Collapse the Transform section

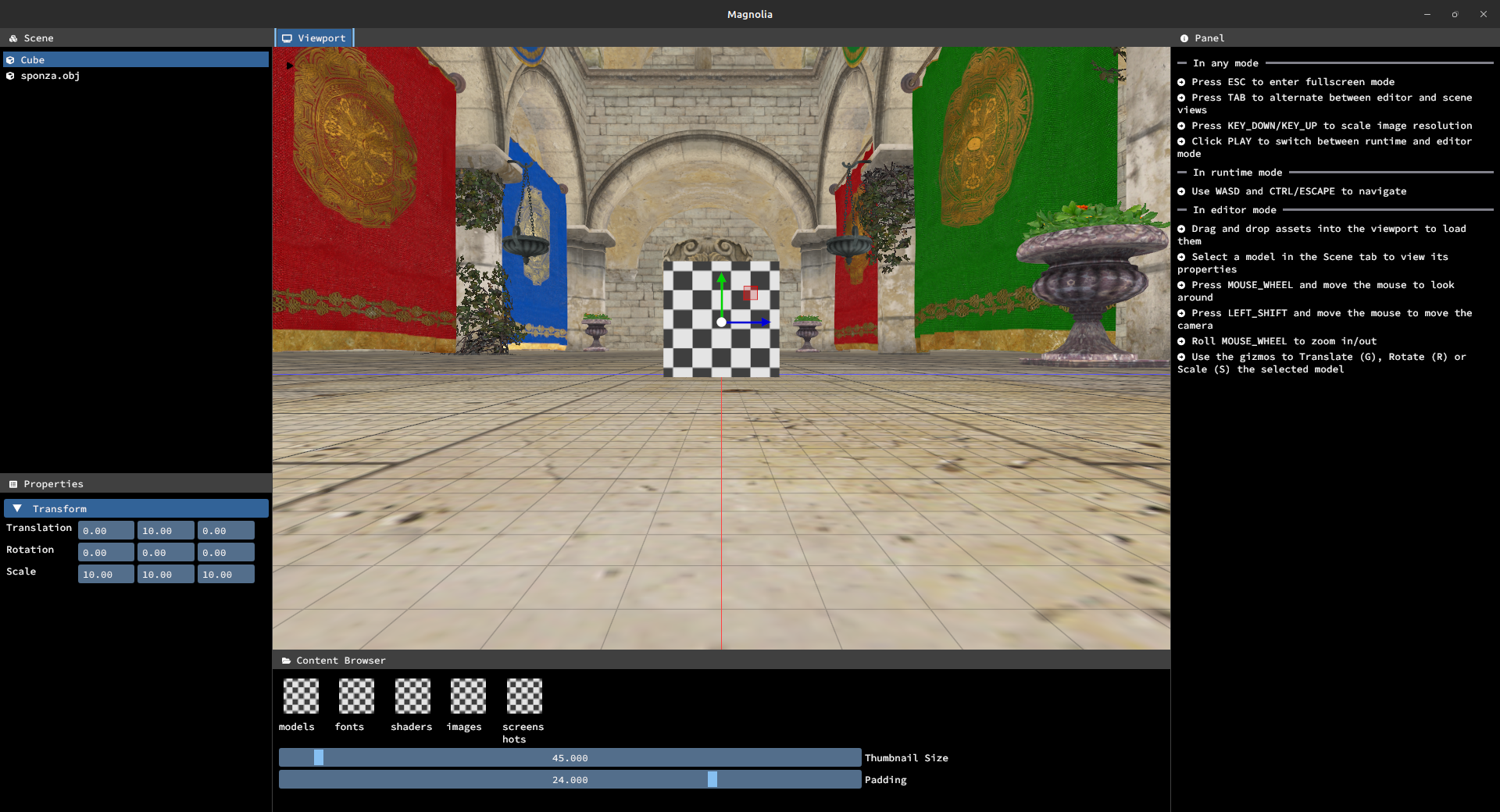click(136, 508)
